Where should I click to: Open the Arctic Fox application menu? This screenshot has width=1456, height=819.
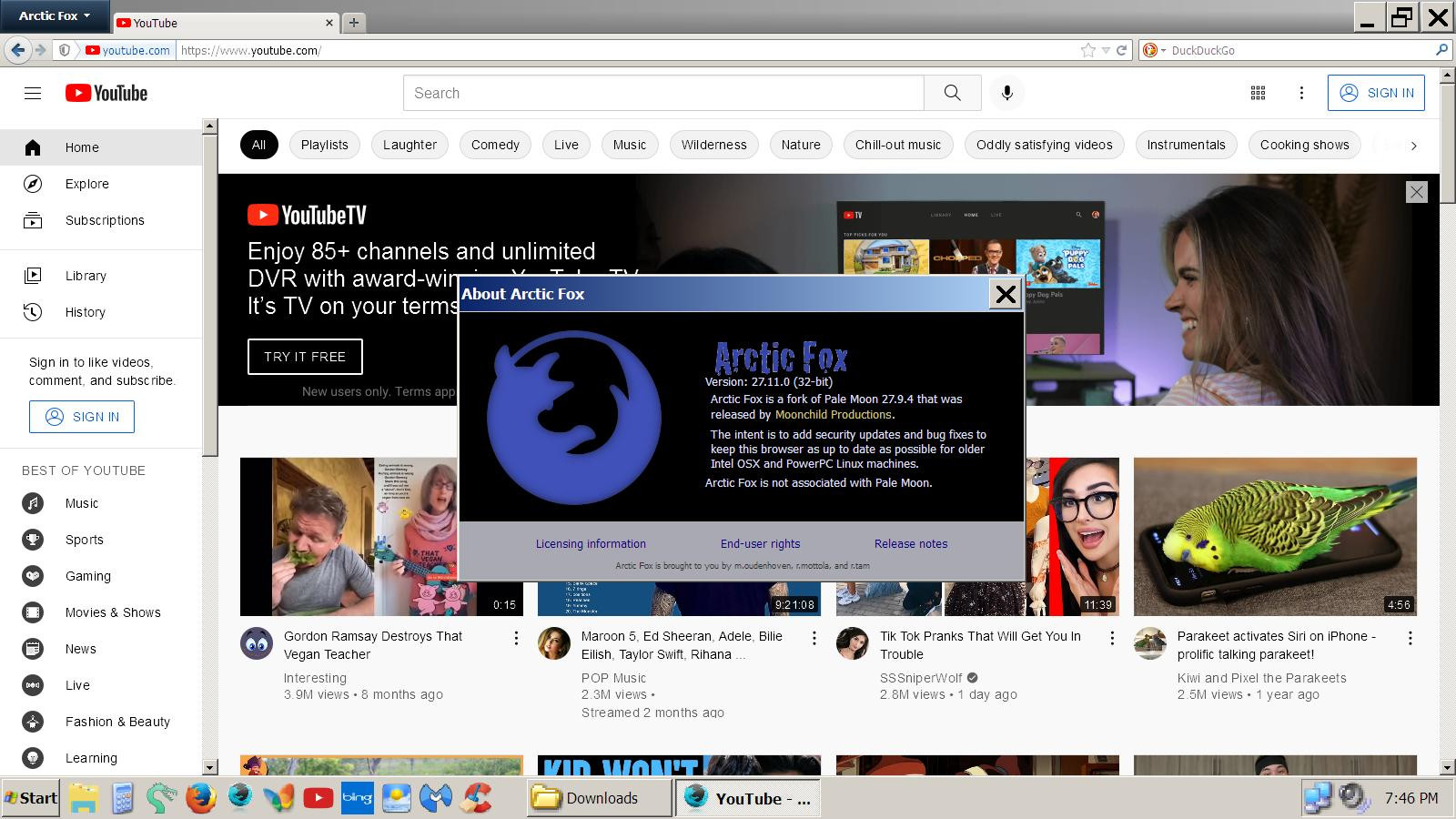(x=55, y=15)
